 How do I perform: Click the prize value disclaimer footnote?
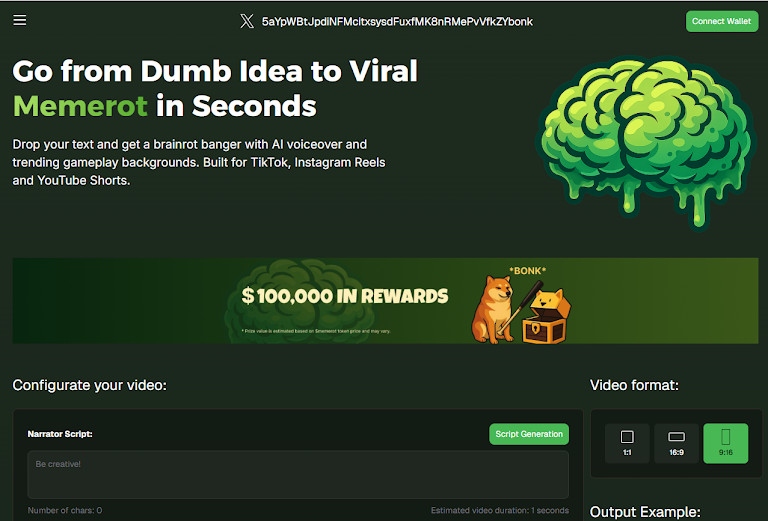click(316, 331)
